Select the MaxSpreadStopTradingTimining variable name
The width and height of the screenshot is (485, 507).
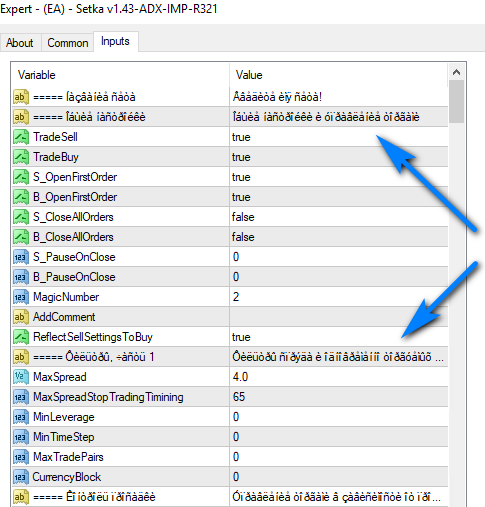coord(108,397)
